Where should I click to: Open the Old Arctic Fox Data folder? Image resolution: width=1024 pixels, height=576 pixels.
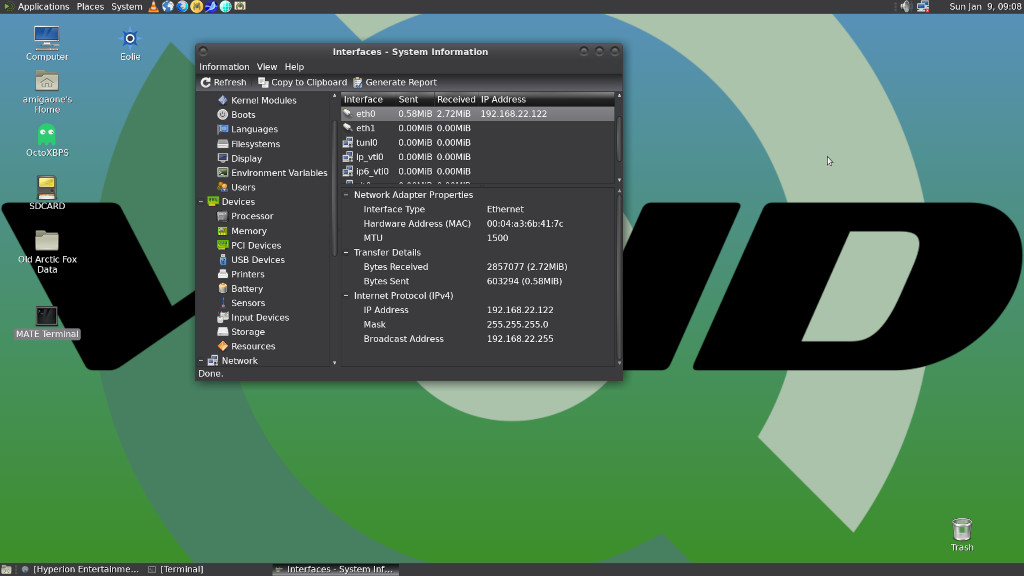[47, 251]
